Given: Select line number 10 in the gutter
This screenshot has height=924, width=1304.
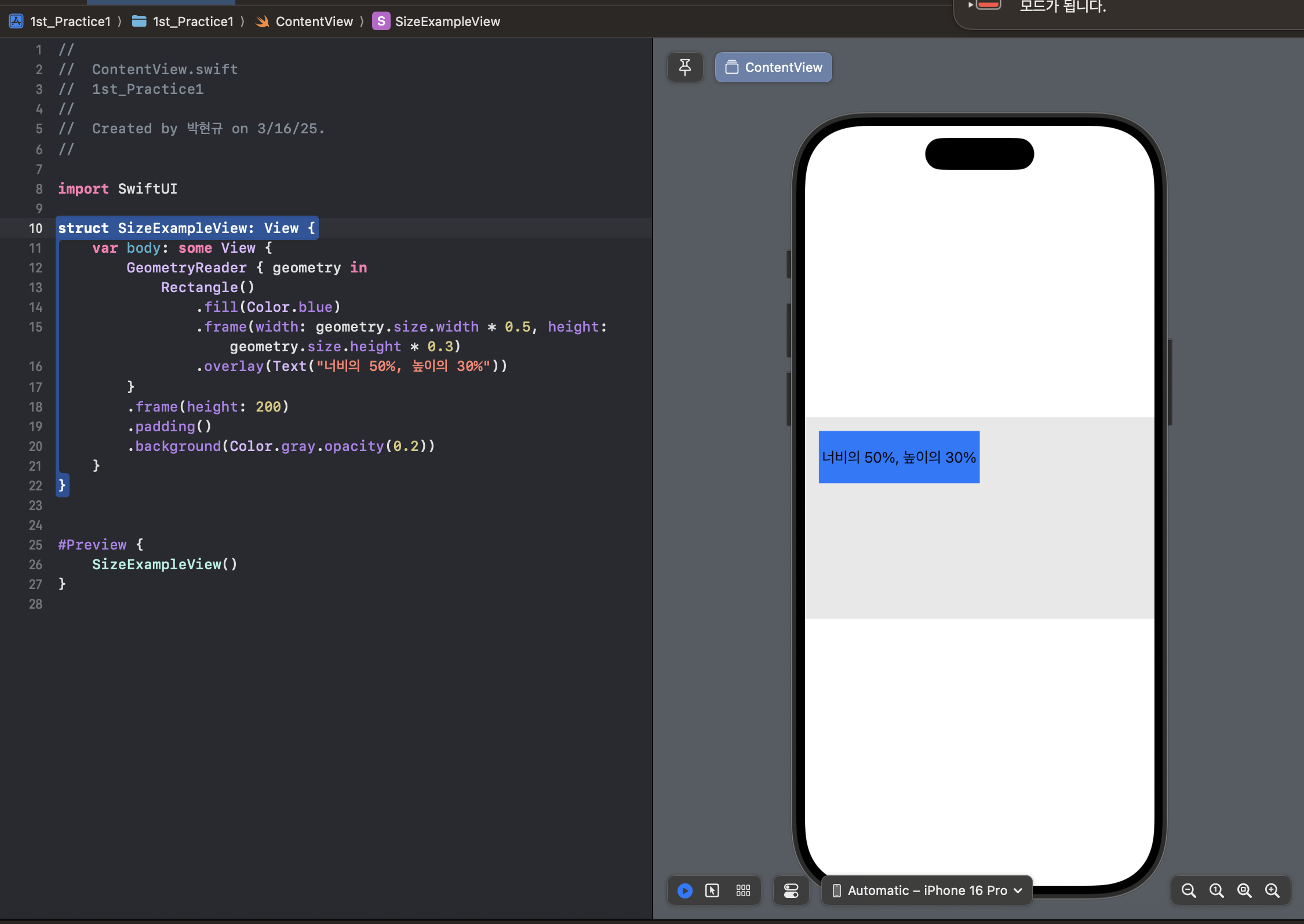Looking at the screenshot, I should coord(37,228).
